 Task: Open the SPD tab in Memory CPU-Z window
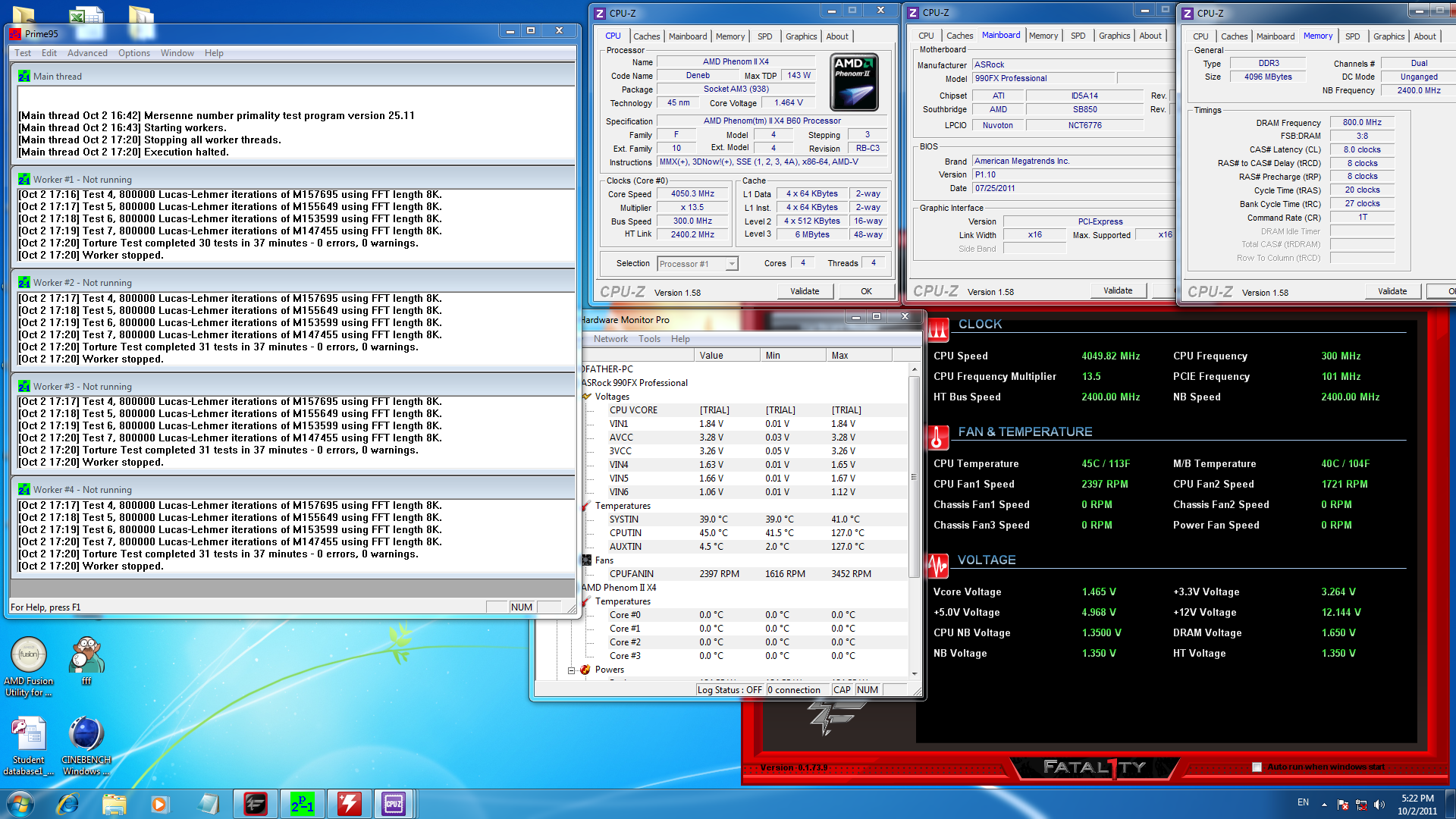[x=1352, y=36]
